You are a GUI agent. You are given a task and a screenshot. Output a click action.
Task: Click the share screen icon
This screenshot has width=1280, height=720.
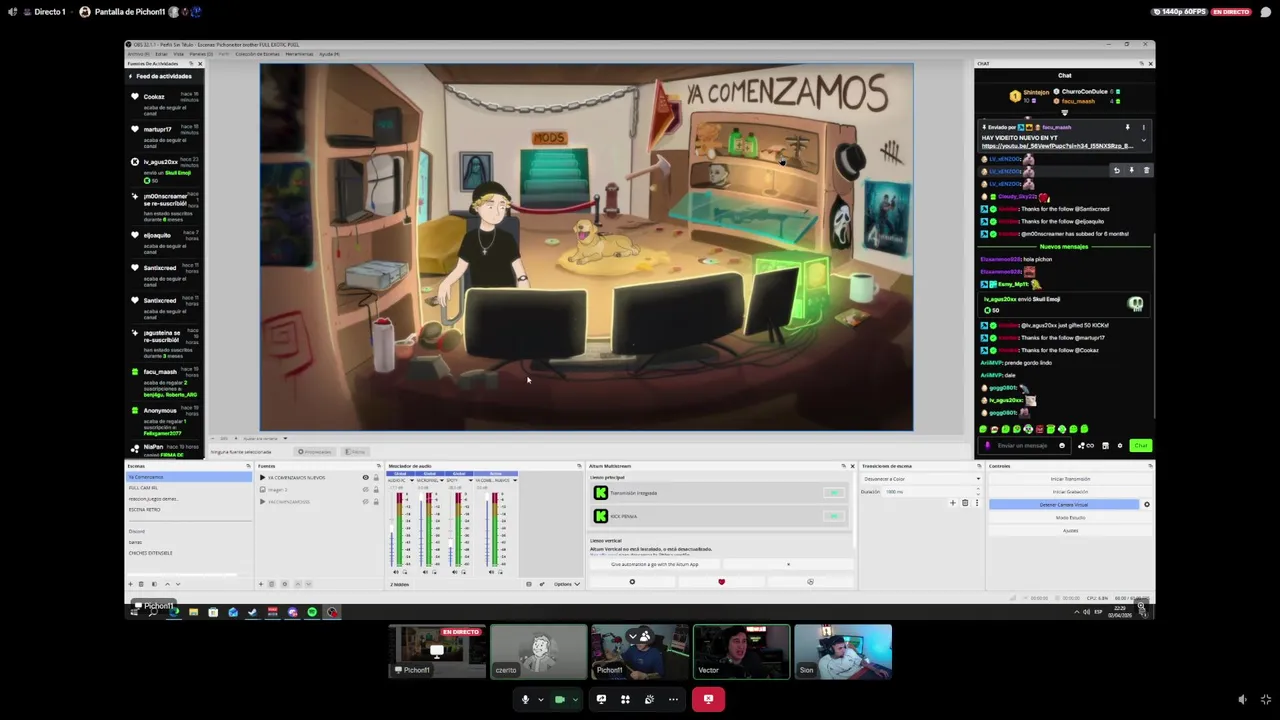[x=601, y=699]
